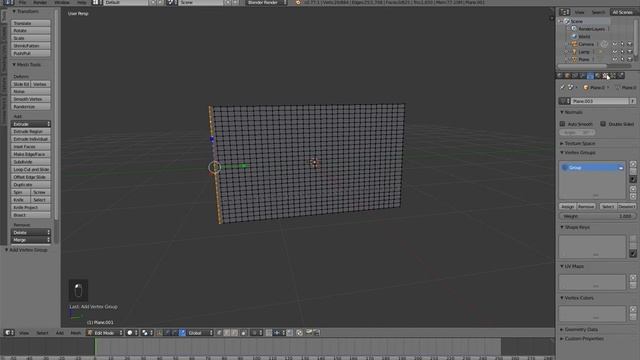Click the OpenGL render animation icon
Viewport: 640px width, 360px height.
tap(317, 333)
